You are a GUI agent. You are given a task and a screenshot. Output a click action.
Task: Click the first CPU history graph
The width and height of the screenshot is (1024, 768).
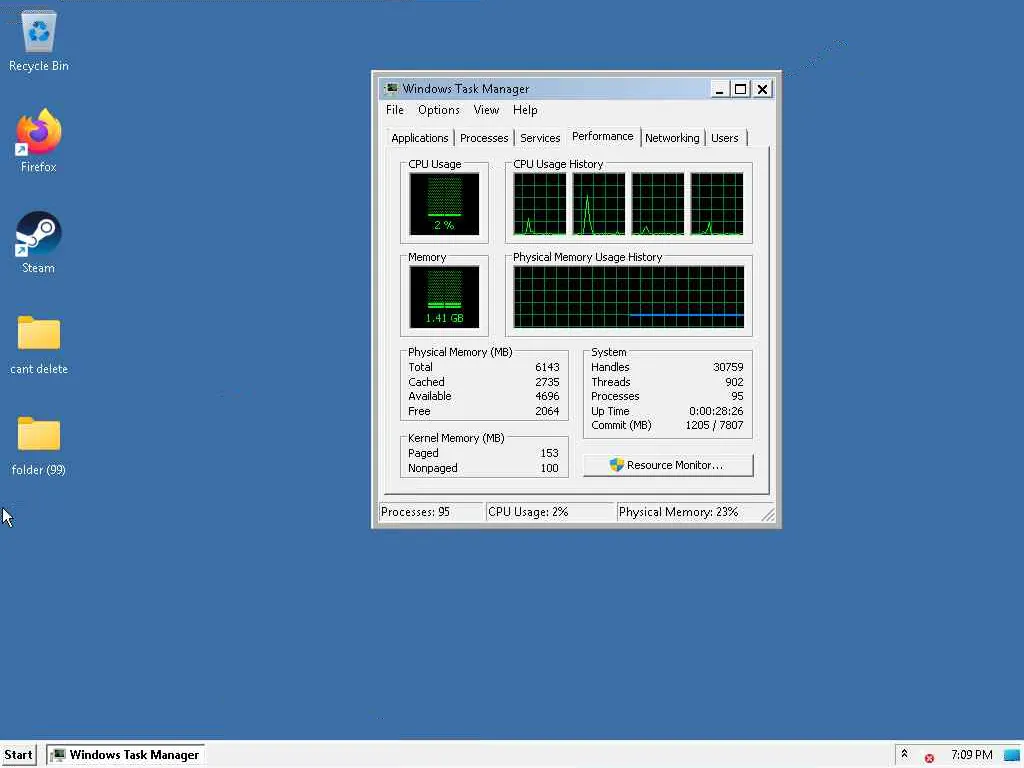pos(539,204)
